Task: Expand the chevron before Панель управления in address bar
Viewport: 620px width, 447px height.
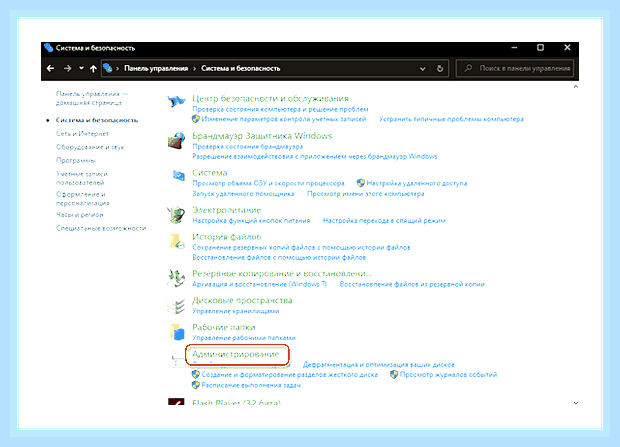Action: pyautogui.click(x=117, y=68)
